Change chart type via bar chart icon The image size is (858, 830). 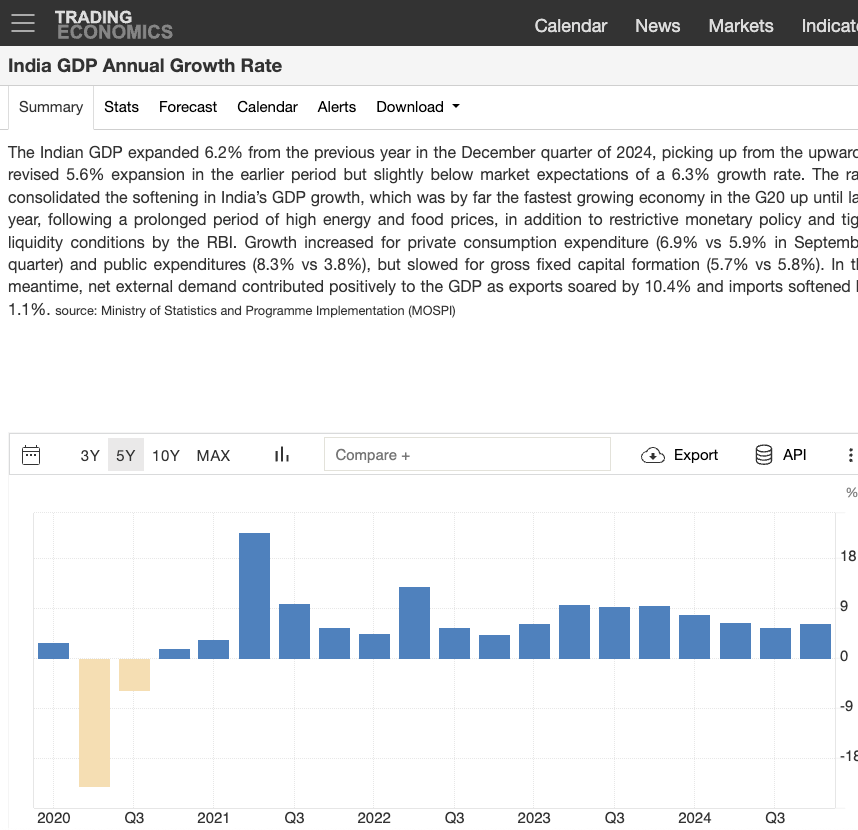point(282,455)
